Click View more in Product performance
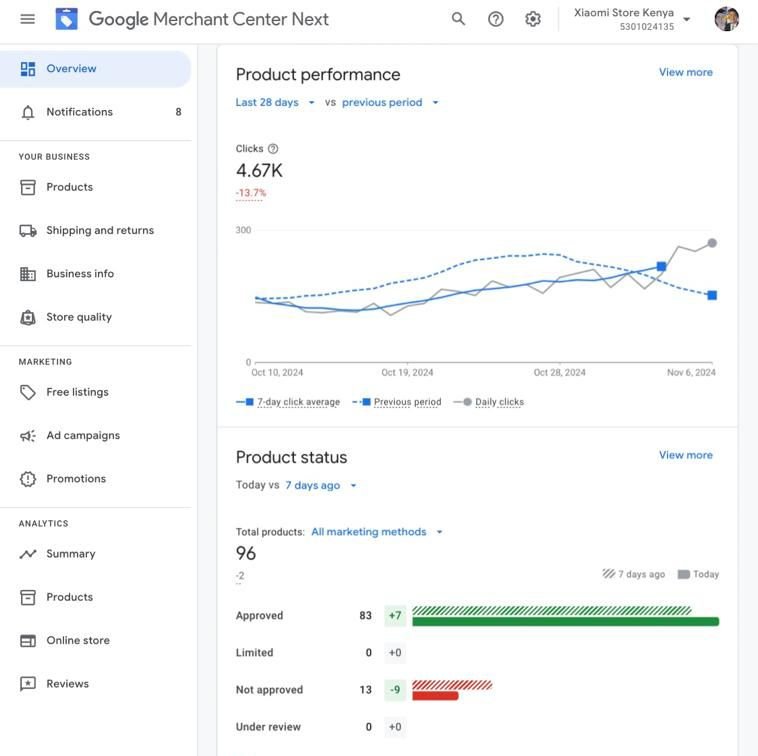This screenshot has width=758, height=756. click(685, 73)
